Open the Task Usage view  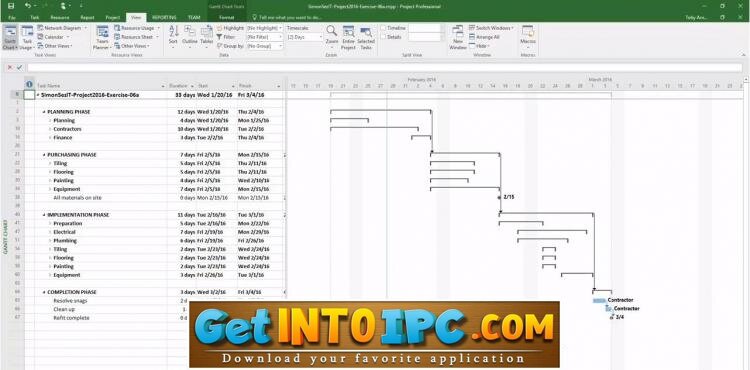pos(27,38)
